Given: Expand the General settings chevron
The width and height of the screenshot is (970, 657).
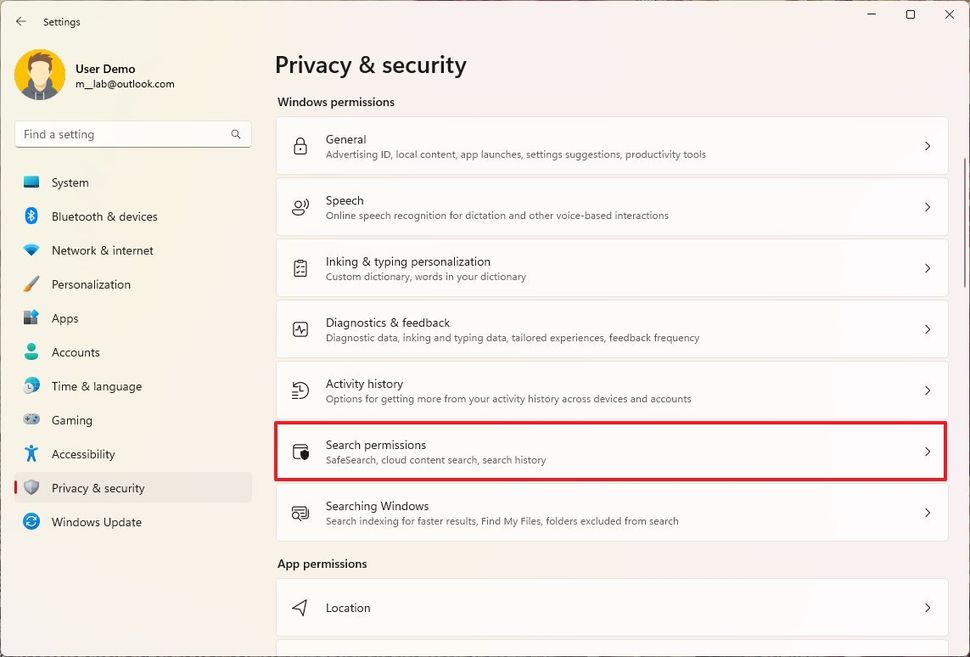Looking at the screenshot, I should coord(927,147).
